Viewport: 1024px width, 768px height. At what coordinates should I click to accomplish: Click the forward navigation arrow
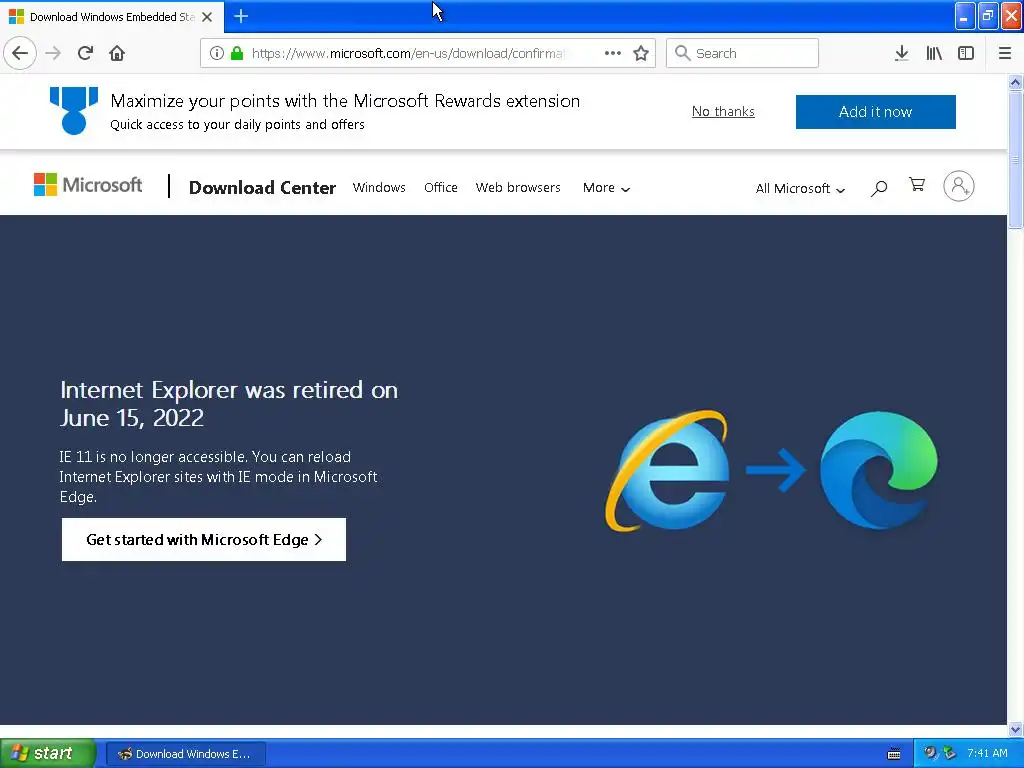(53, 53)
